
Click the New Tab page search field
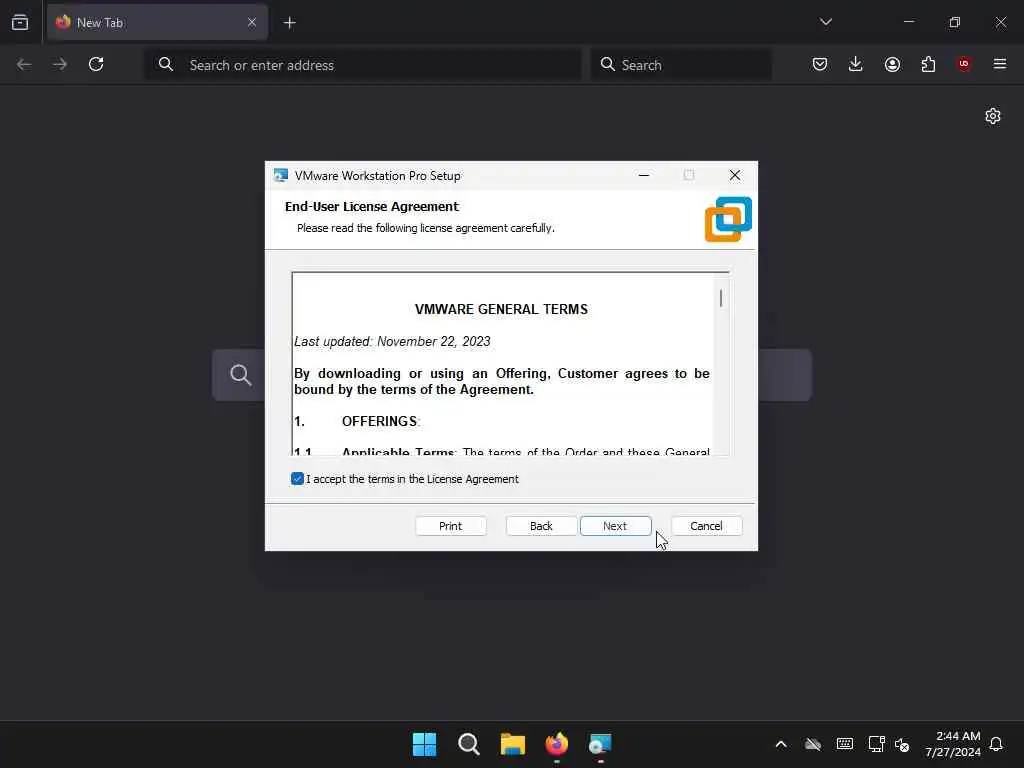click(511, 375)
